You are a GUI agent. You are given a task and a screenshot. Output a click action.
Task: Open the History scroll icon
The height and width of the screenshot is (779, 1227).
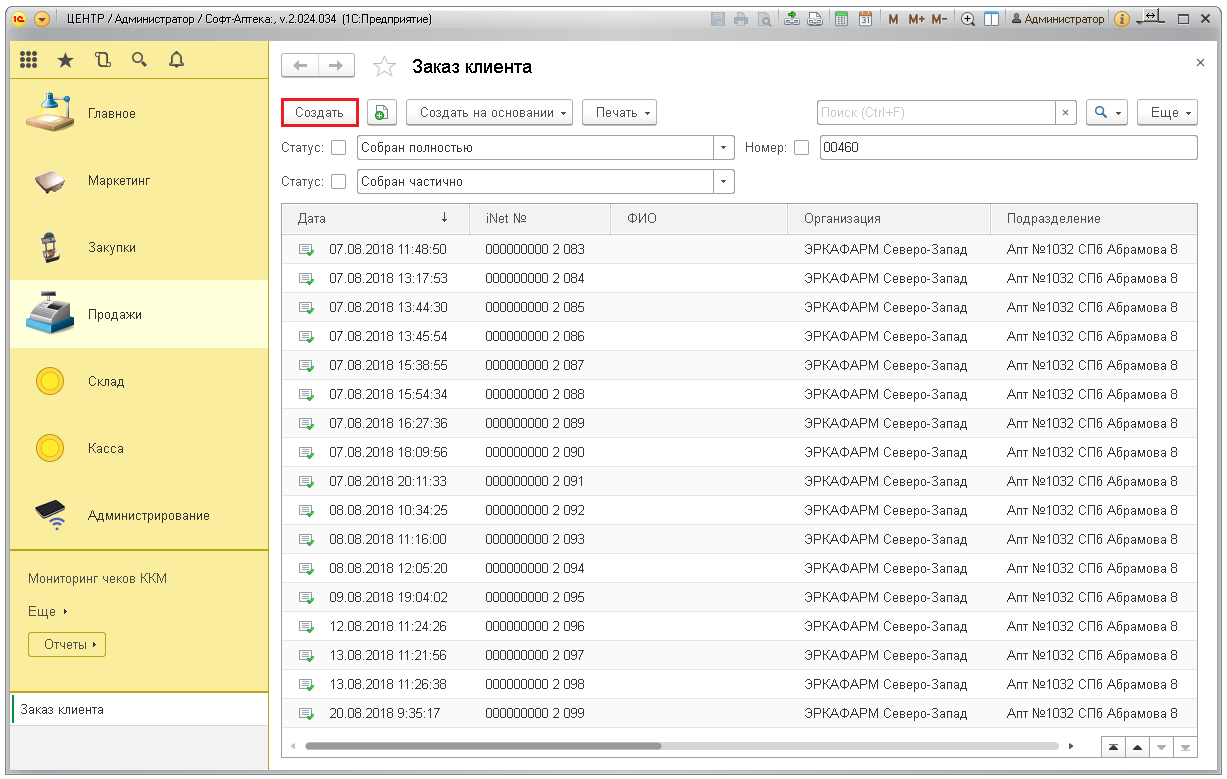point(102,60)
